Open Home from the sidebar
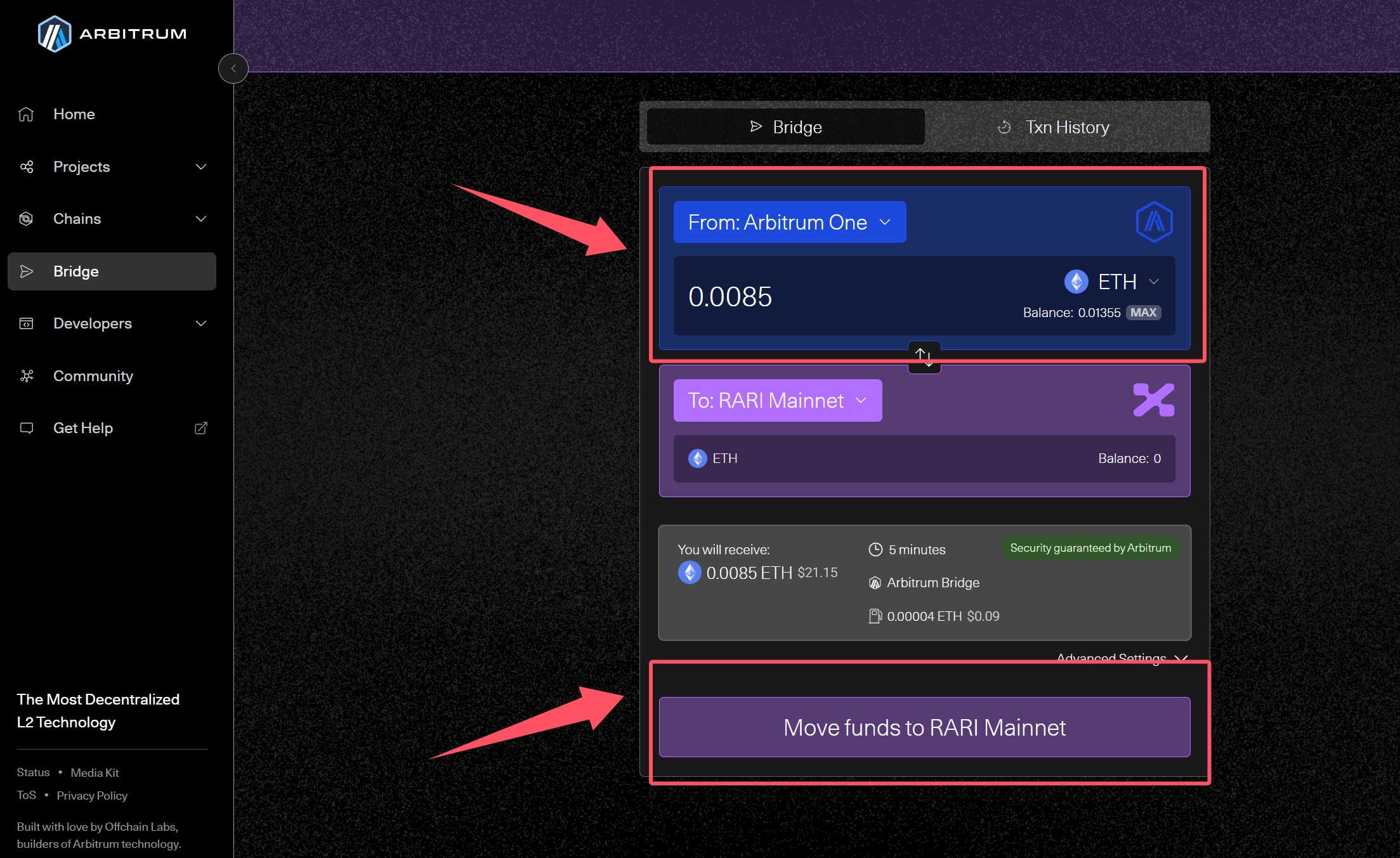Viewport: 1400px width, 858px height. tap(74, 114)
